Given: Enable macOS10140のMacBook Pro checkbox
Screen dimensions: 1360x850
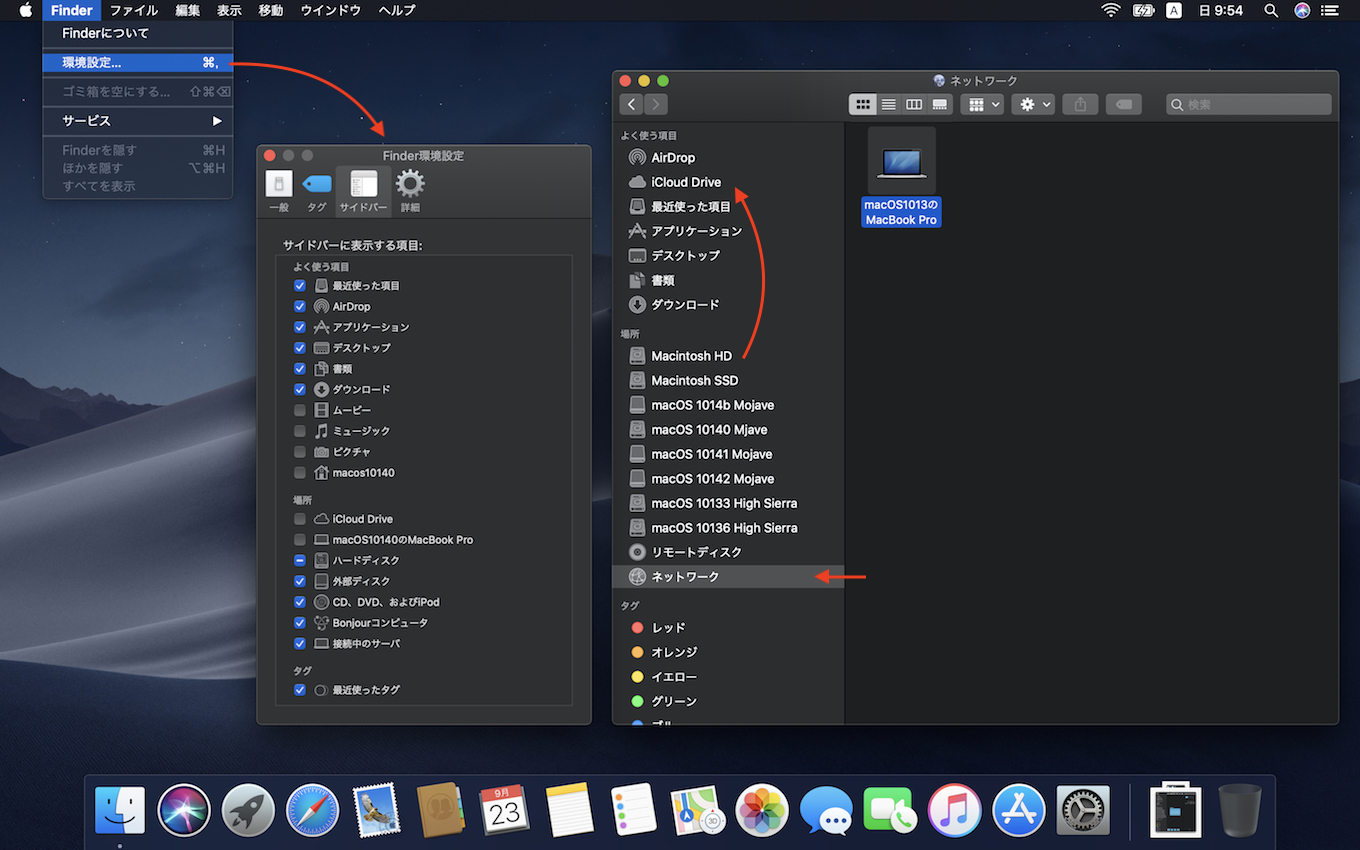Looking at the screenshot, I should pos(300,540).
